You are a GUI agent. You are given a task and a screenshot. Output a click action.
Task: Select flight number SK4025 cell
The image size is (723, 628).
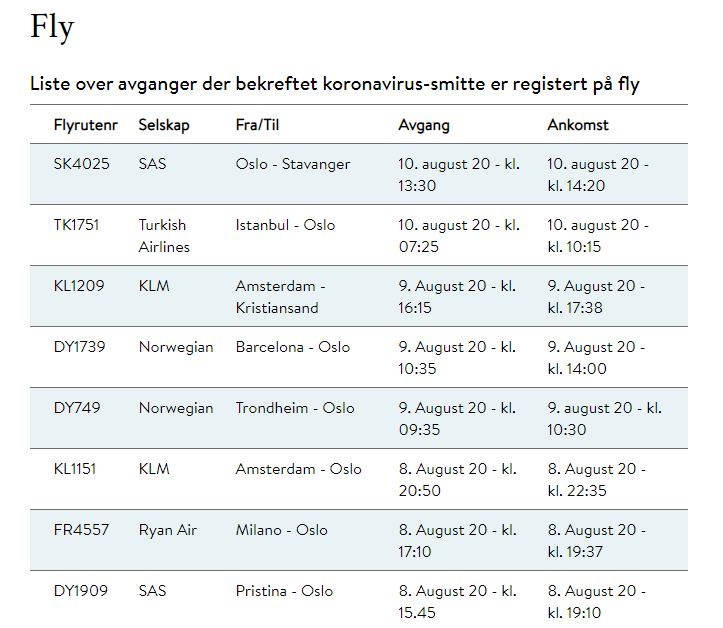click(x=82, y=164)
